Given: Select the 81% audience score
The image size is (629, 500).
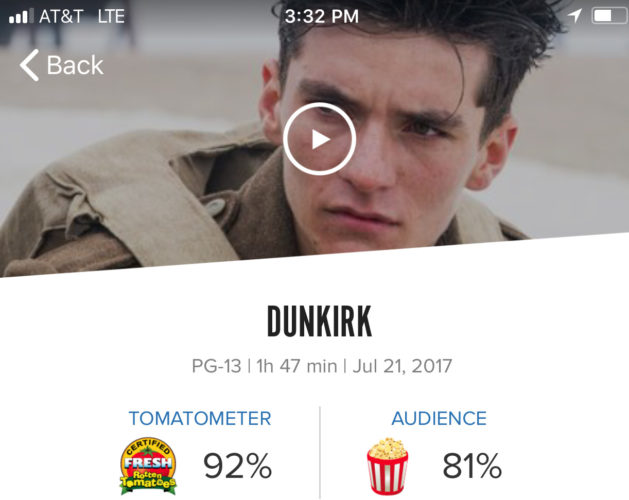Looking at the screenshot, I should point(472,466).
